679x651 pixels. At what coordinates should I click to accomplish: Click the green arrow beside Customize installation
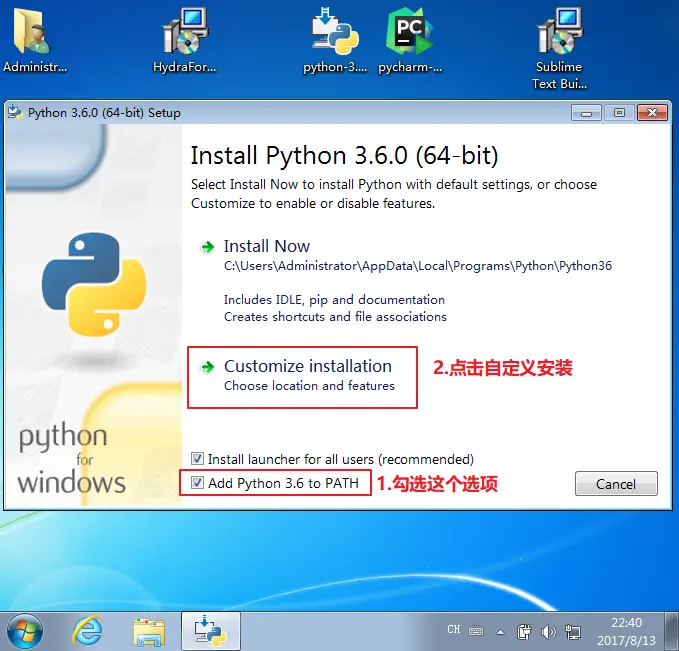click(208, 367)
